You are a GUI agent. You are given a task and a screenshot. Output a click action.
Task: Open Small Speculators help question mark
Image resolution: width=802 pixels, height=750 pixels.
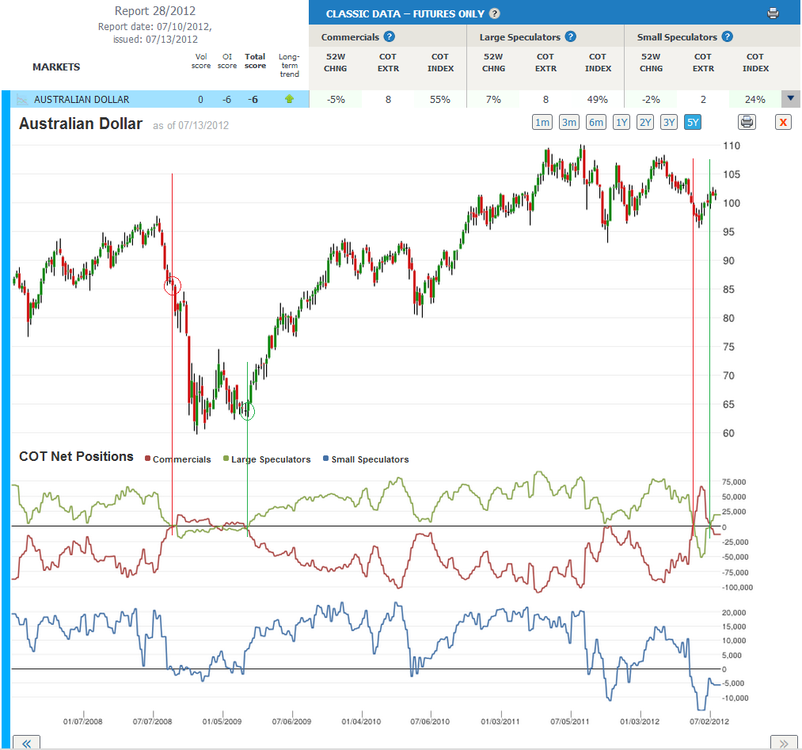click(727, 36)
